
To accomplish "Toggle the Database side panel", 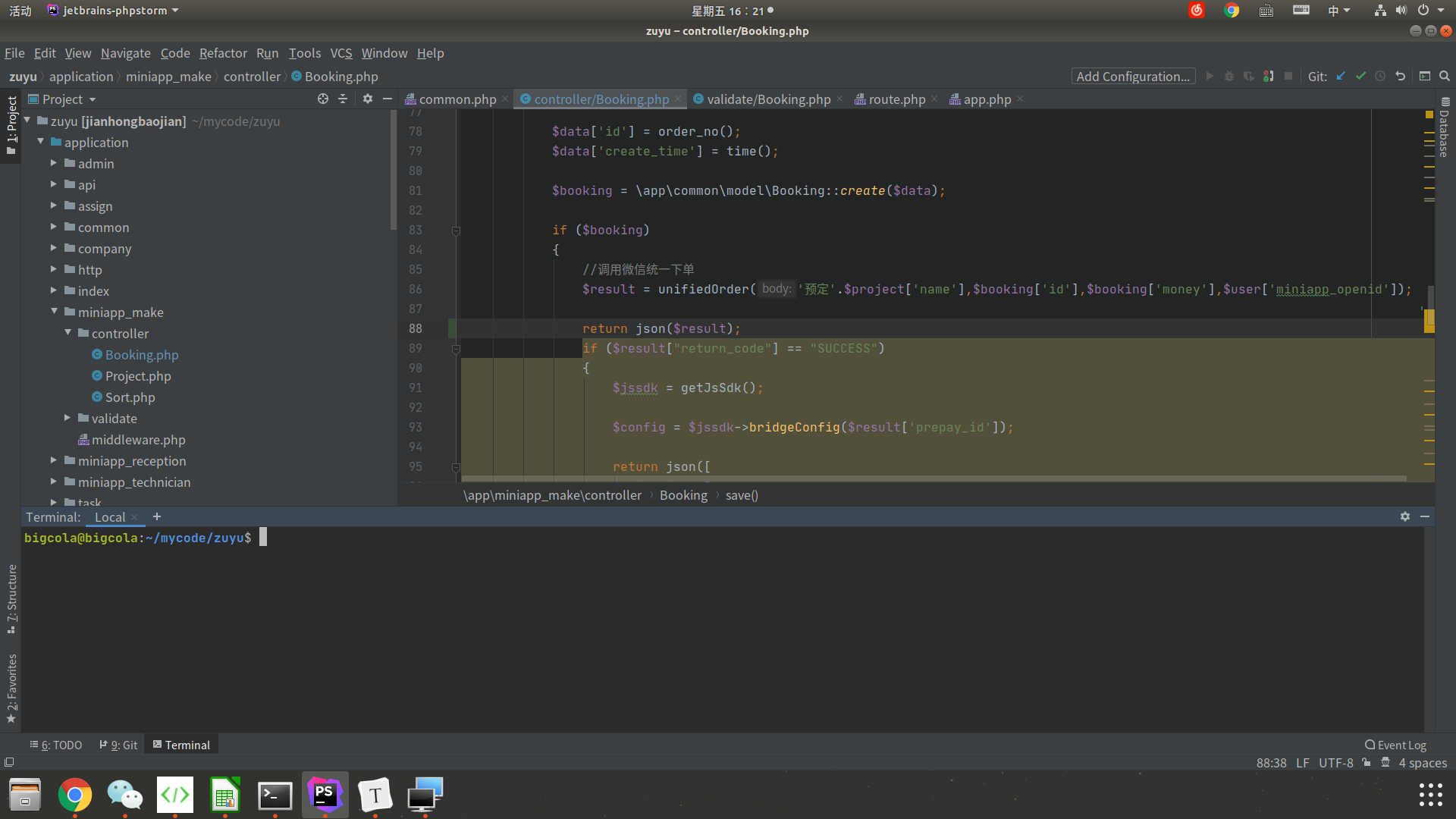I will pos(1445,129).
